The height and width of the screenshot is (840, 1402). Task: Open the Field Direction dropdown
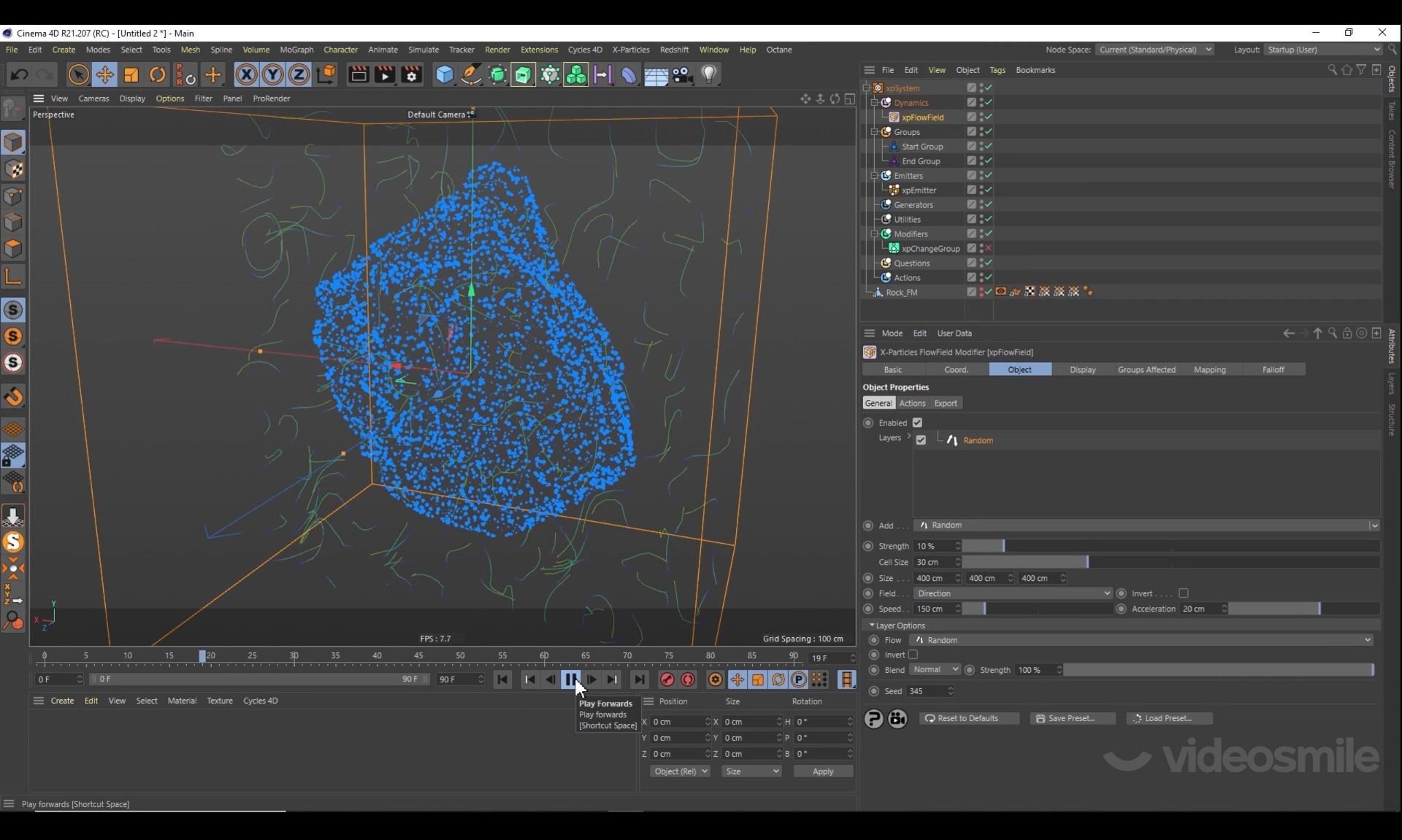1013,593
